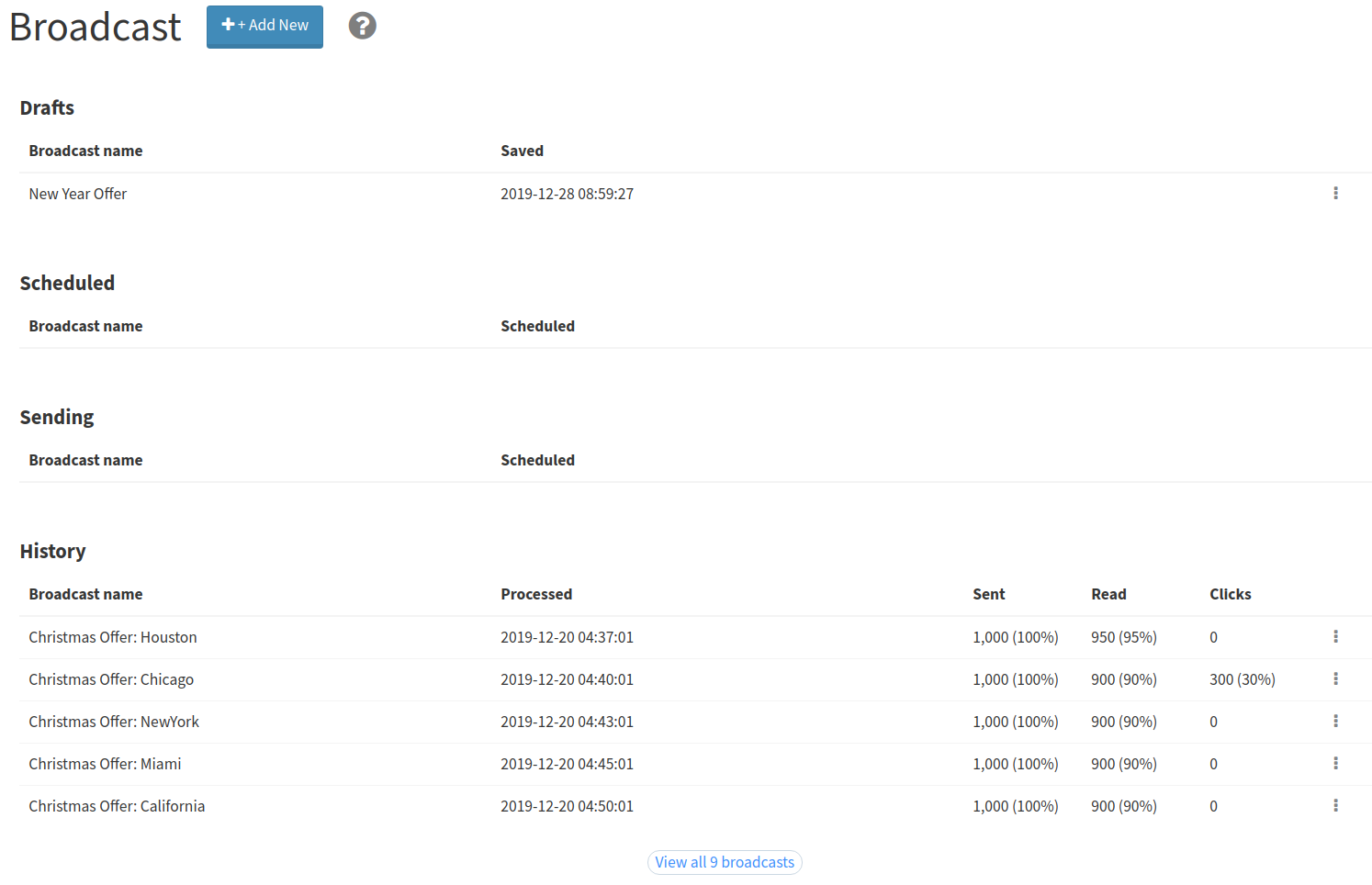Follow the View all 9 broadcasts link

click(725, 862)
